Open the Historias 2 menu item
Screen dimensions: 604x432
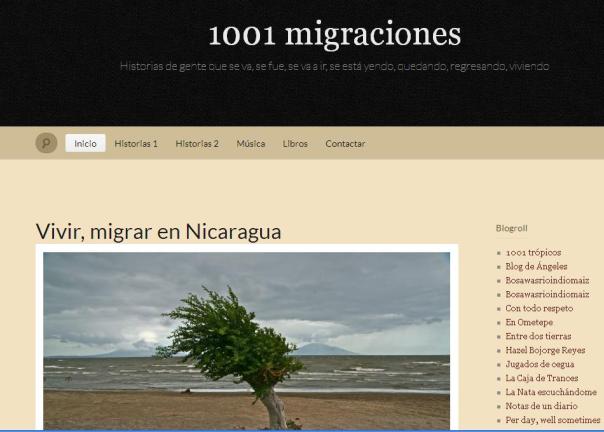tap(197, 144)
